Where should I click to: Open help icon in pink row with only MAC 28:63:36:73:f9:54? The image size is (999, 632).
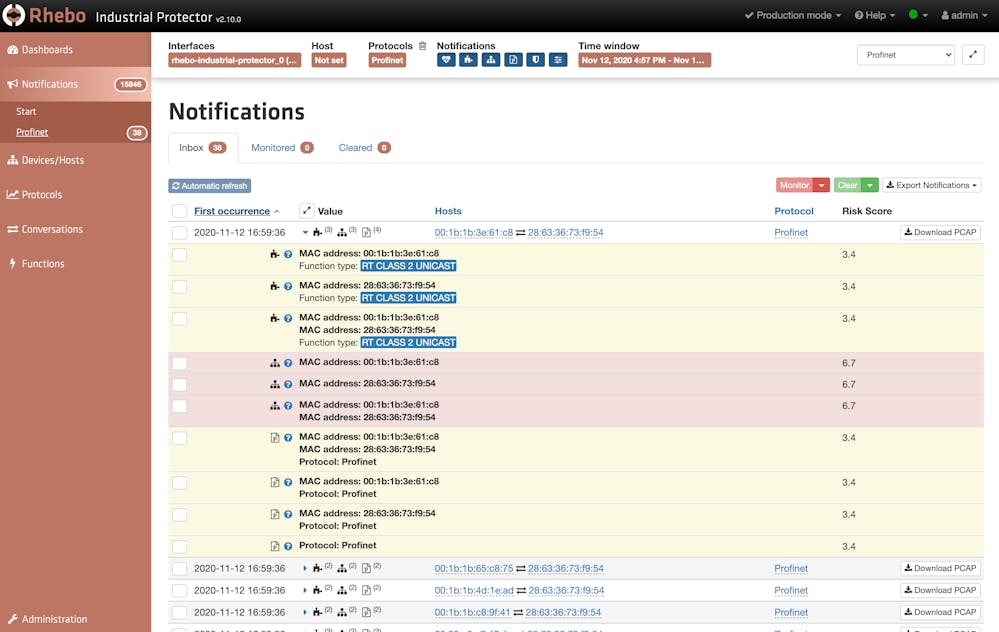288,384
